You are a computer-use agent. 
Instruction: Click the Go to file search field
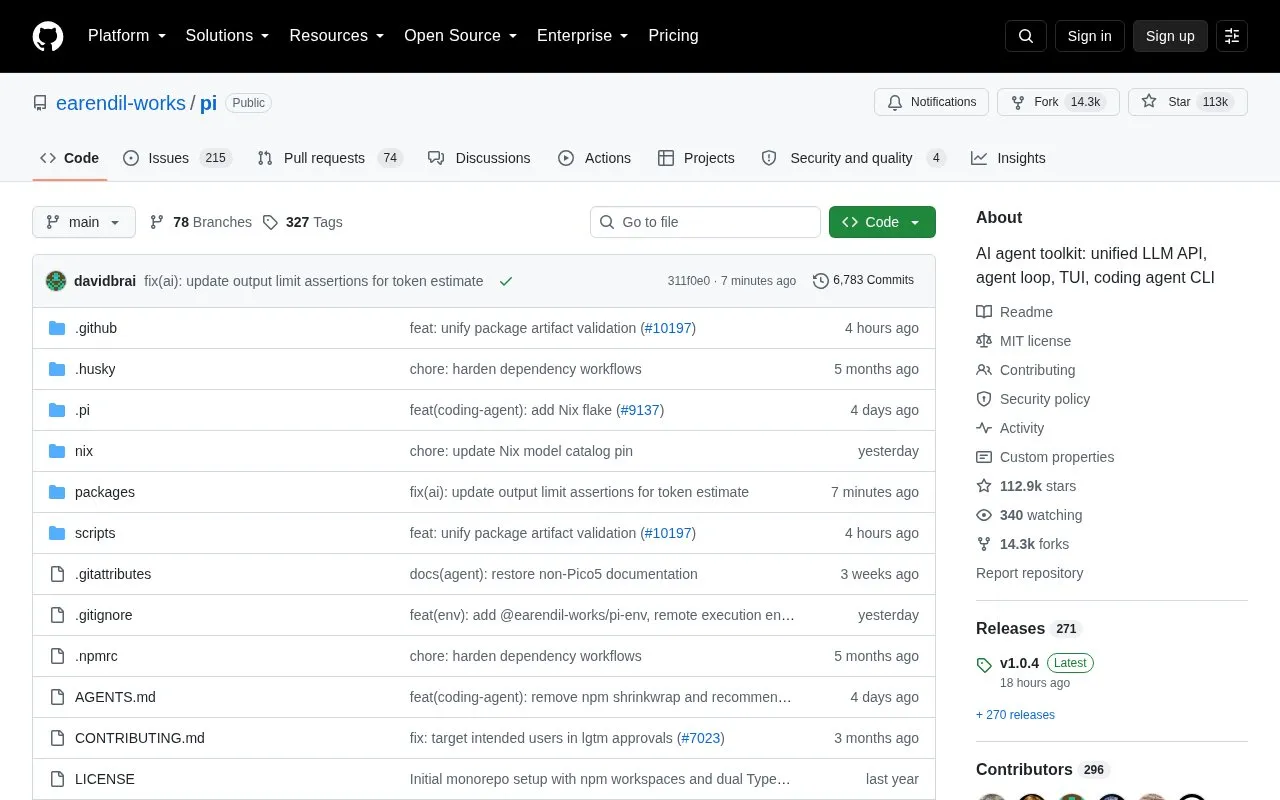705,222
